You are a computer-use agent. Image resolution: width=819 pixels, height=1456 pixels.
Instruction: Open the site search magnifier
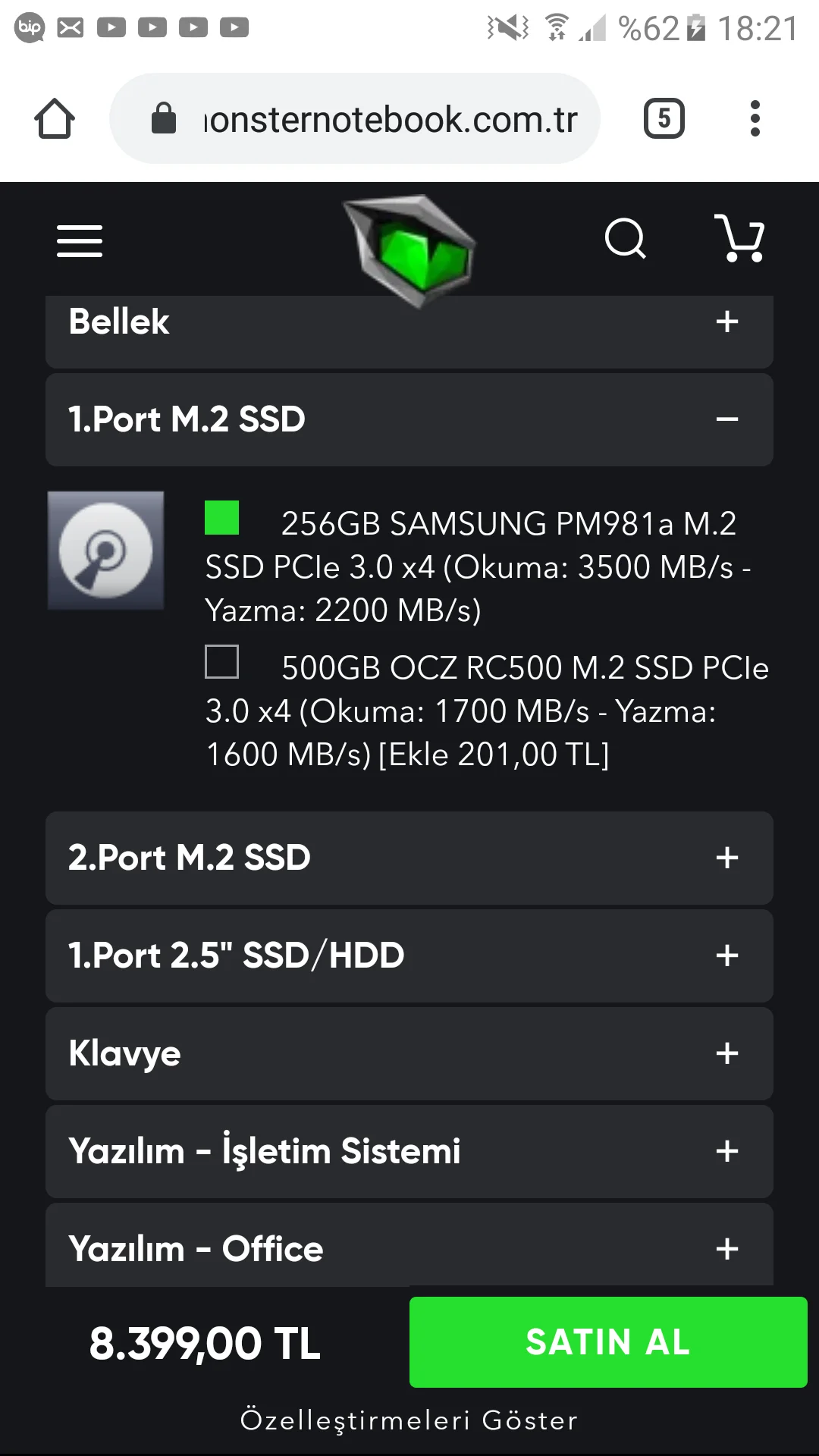625,240
